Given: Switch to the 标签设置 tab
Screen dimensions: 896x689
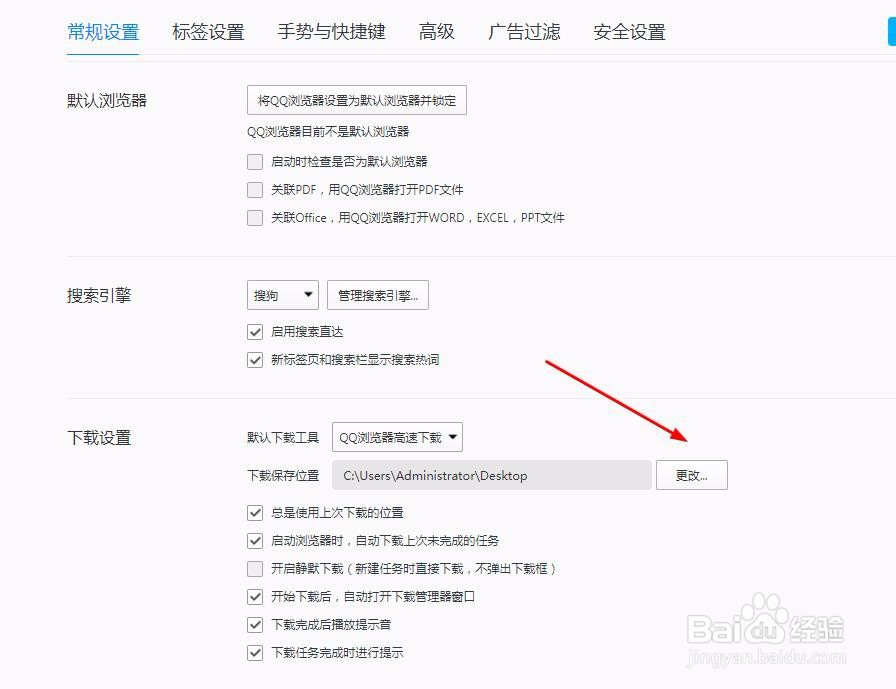Looking at the screenshot, I should [208, 32].
